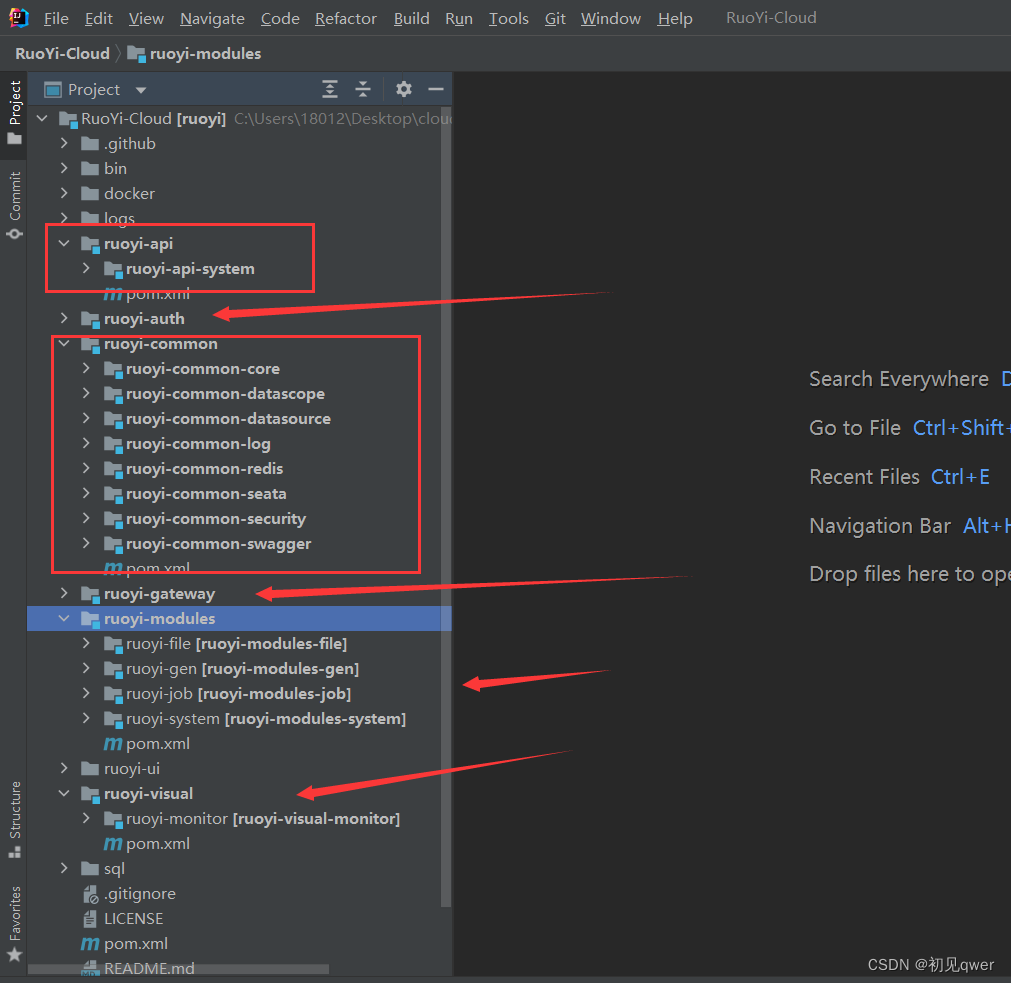Click the Expand All icon in Project panel
This screenshot has width=1011, height=983.
point(329,89)
